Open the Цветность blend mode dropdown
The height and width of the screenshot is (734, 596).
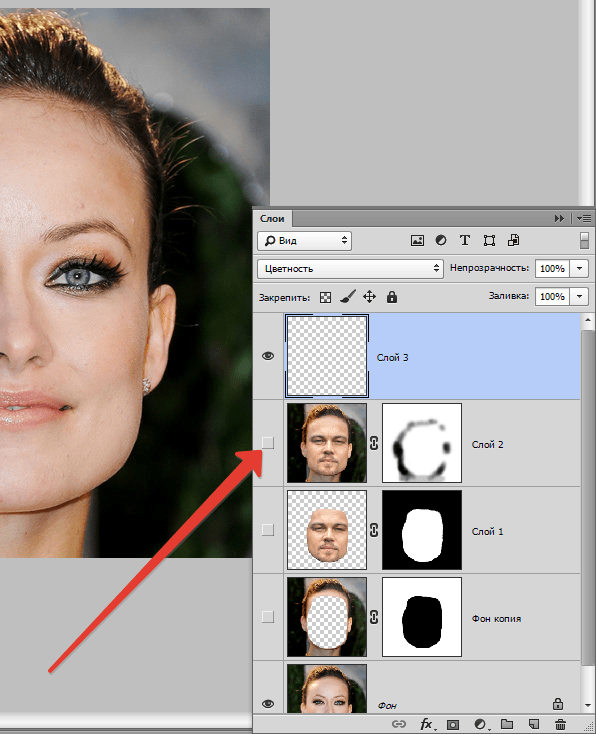coord(350,269)
